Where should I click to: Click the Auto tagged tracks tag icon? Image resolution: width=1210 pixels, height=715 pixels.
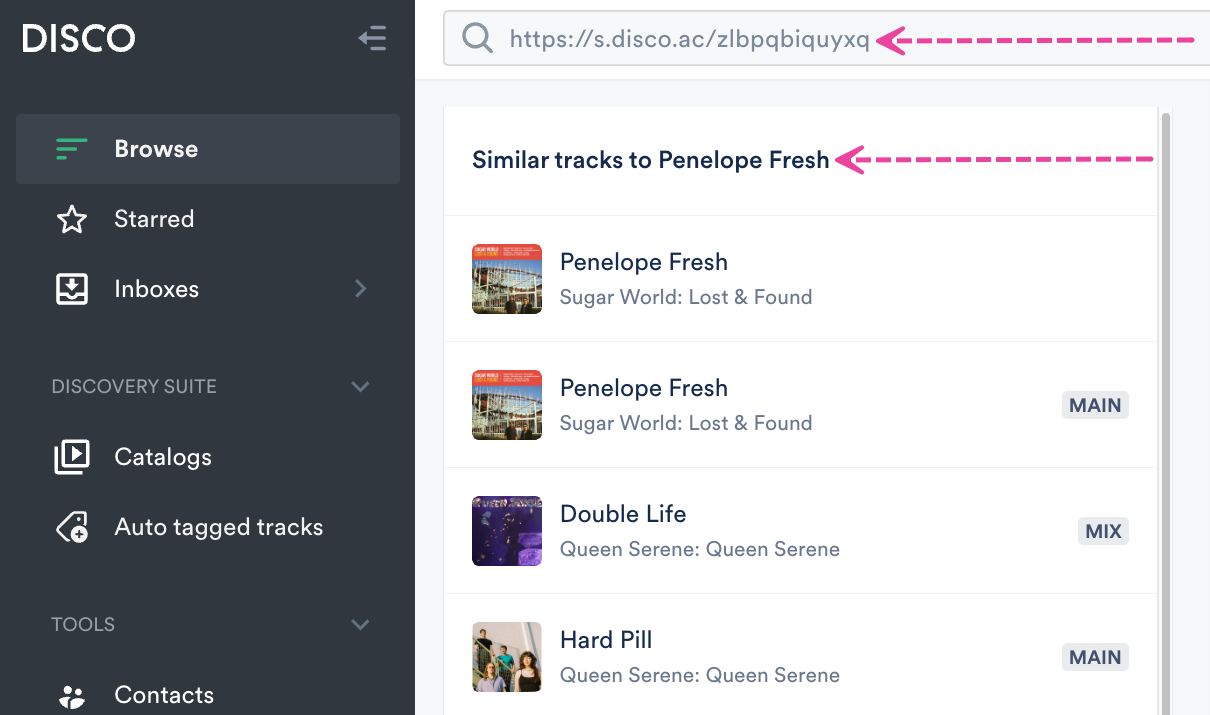pyautogui.click(x=71, y=527)
